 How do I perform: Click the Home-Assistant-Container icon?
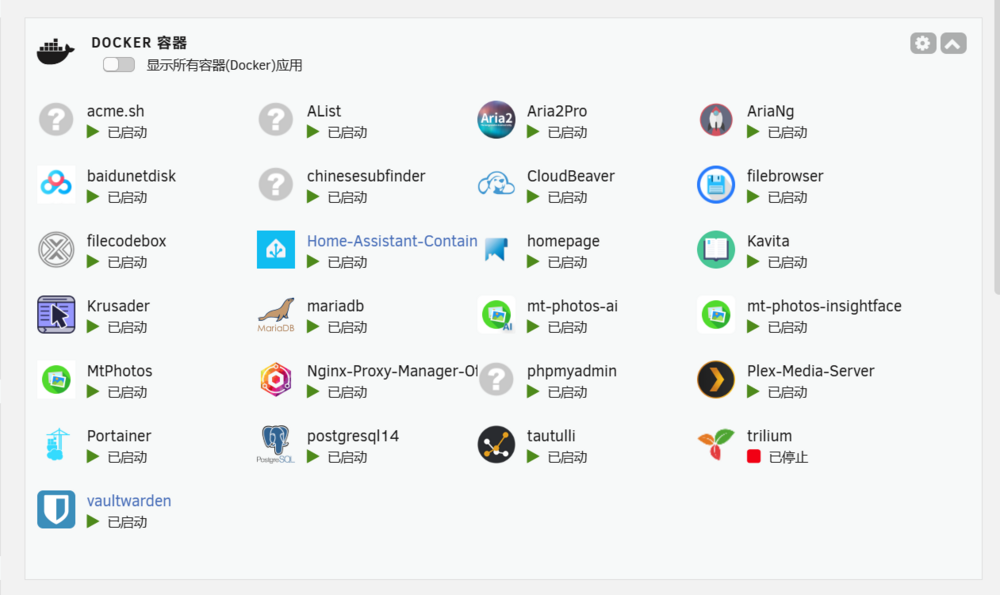(276, 249)
